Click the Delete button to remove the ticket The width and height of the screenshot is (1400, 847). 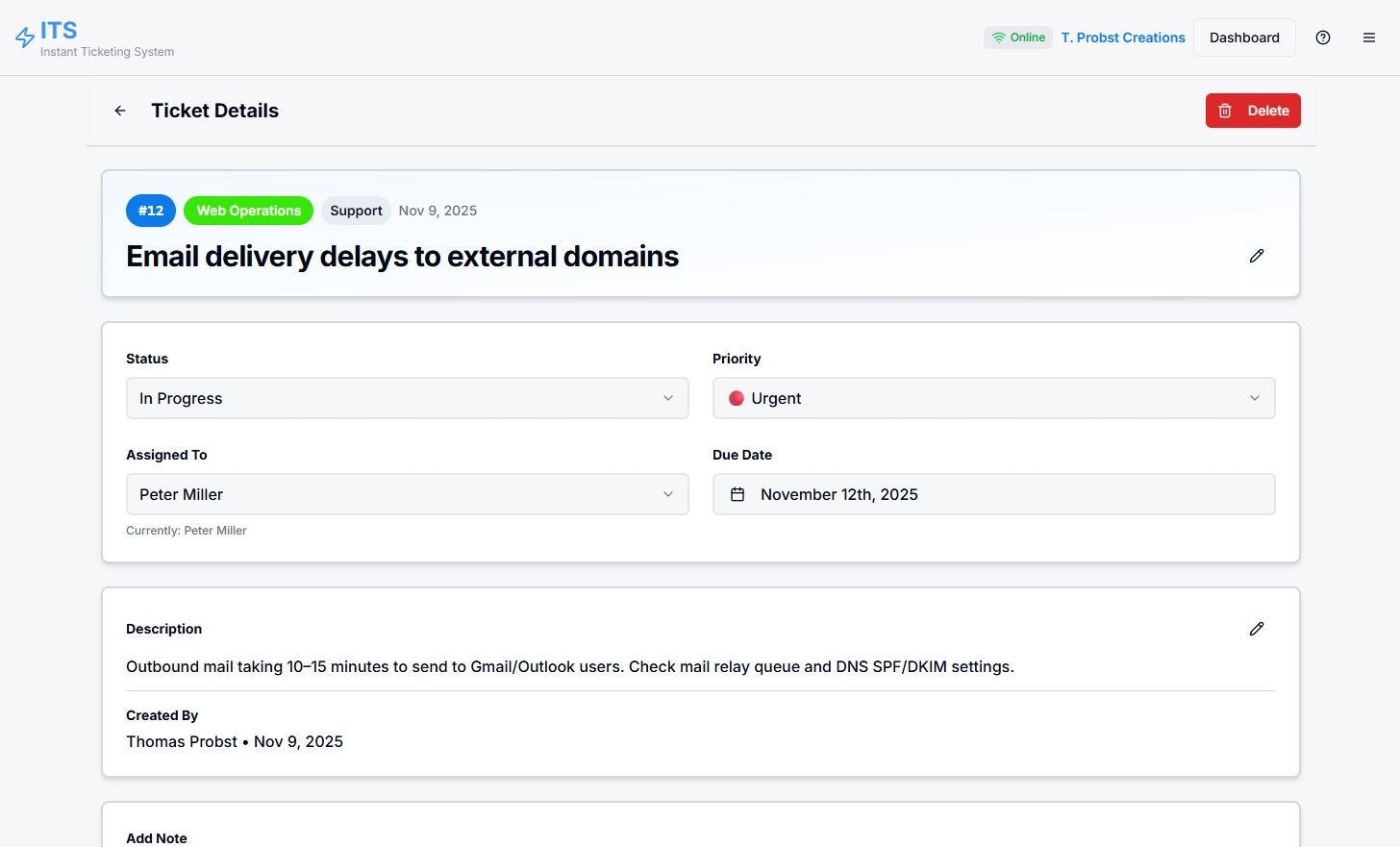coord(1253,111)
